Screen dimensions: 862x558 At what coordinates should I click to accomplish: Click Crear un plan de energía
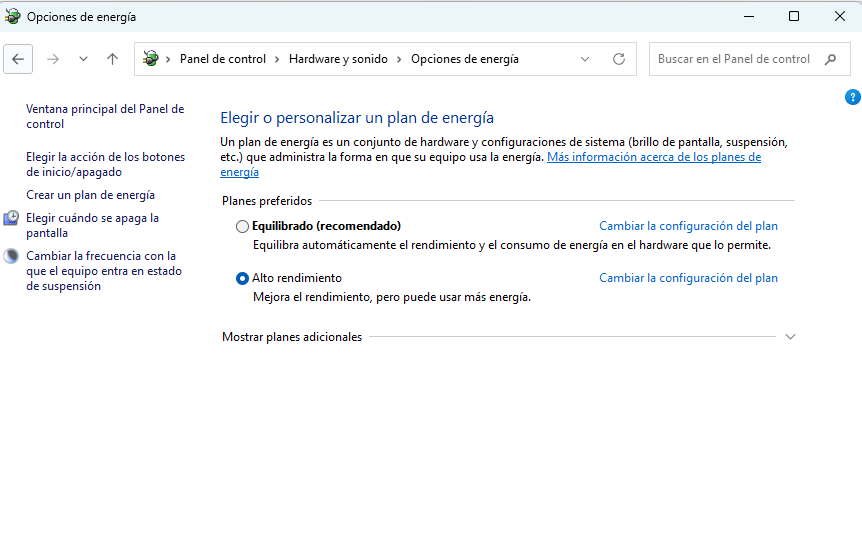(90, 195)
